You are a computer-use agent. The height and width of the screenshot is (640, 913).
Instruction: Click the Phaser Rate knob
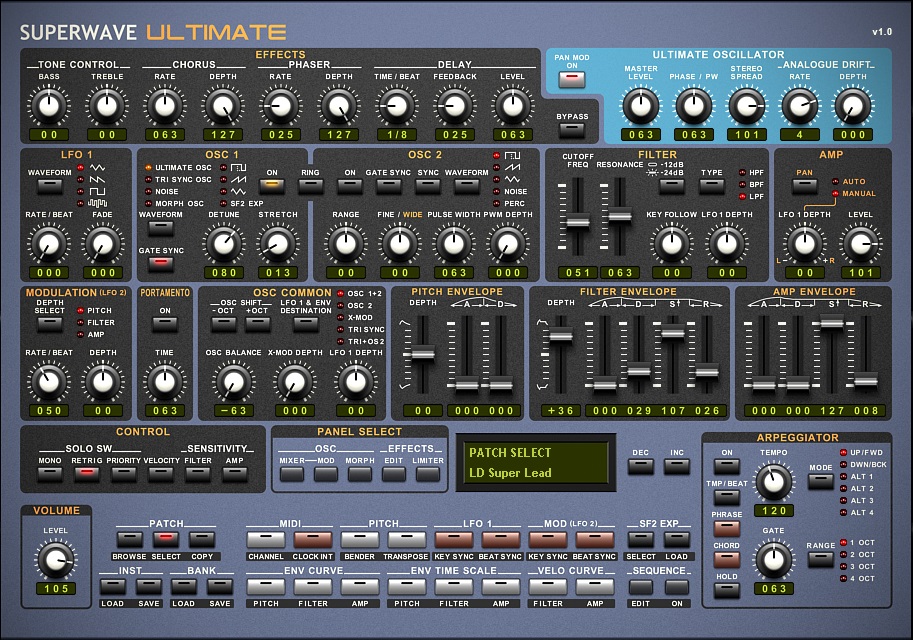(281, 106)
